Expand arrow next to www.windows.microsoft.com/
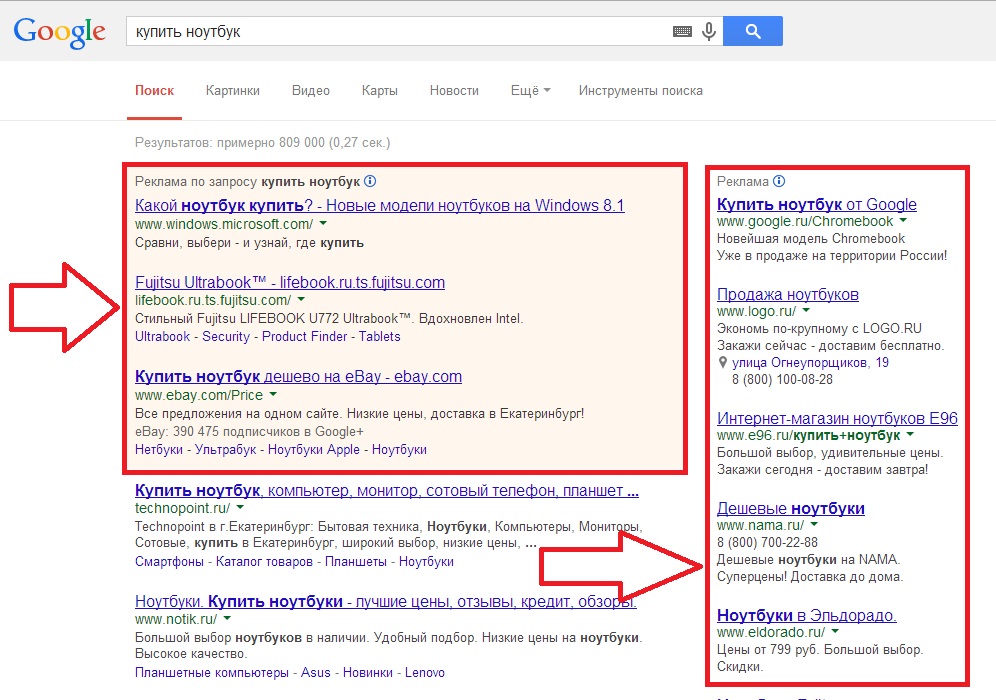 [323, 224]
